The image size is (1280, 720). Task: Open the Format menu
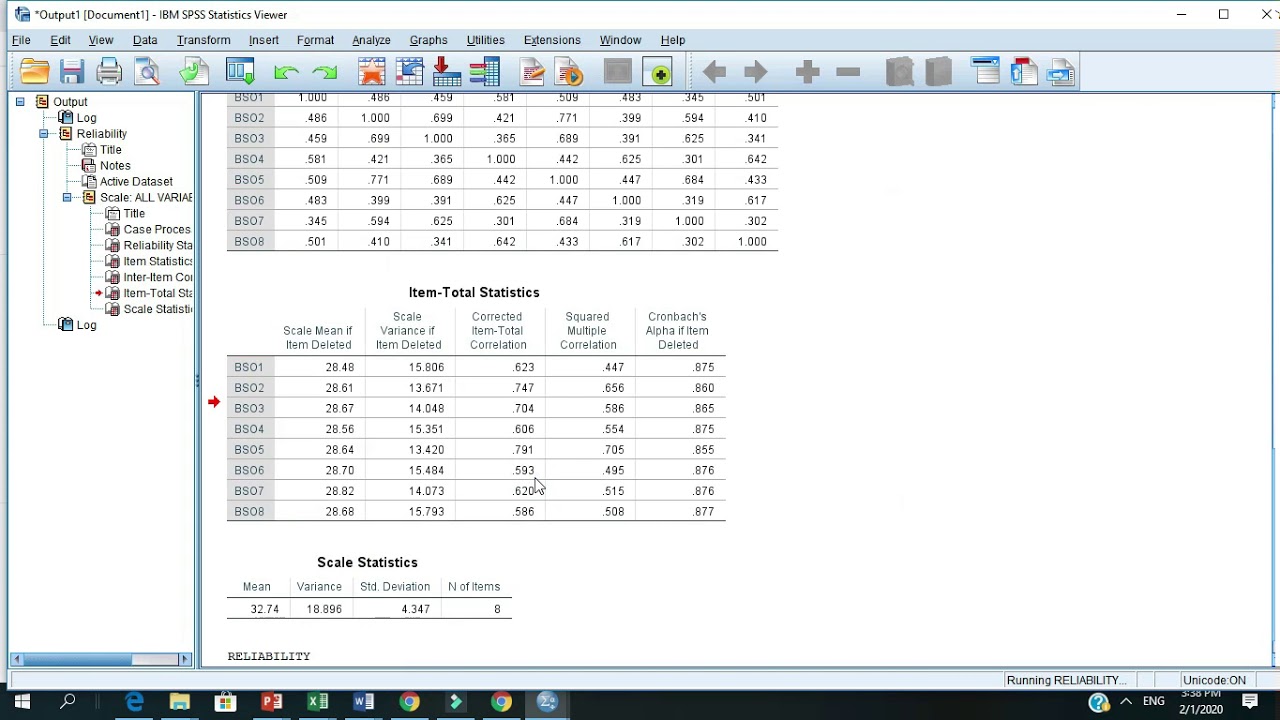[315, 40]
